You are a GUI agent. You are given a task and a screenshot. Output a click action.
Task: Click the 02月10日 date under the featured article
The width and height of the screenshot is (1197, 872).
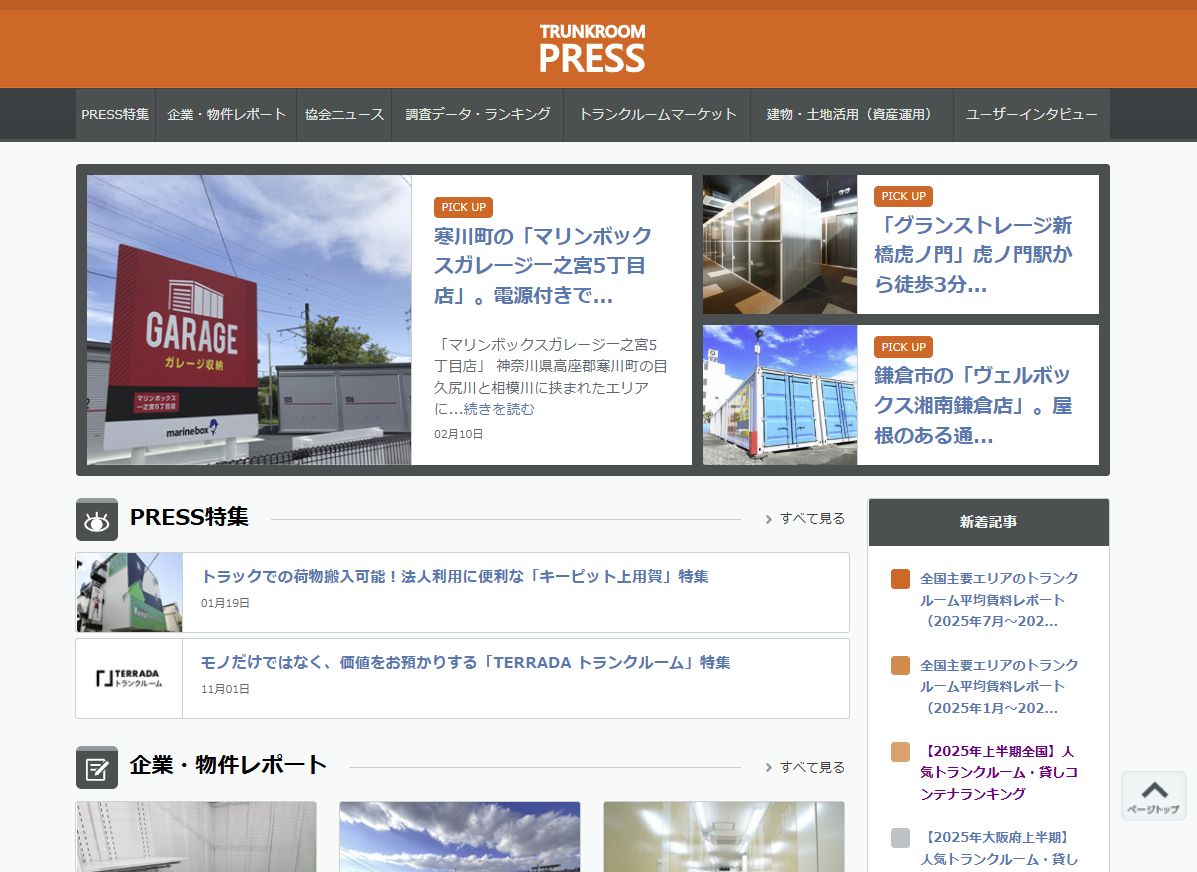pos(458,434)
